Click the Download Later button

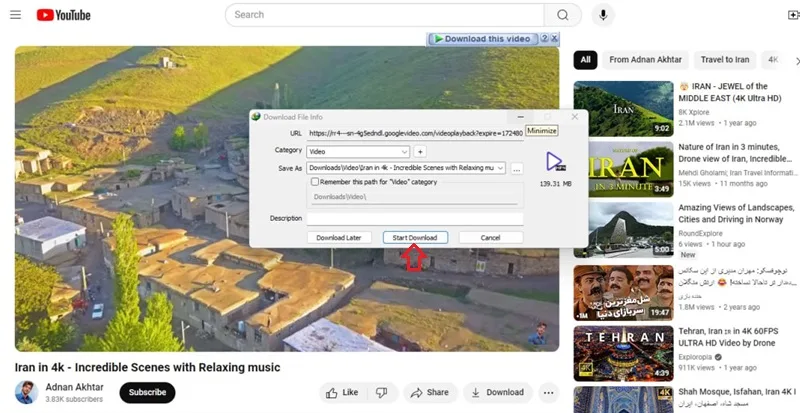pos(339,237)
